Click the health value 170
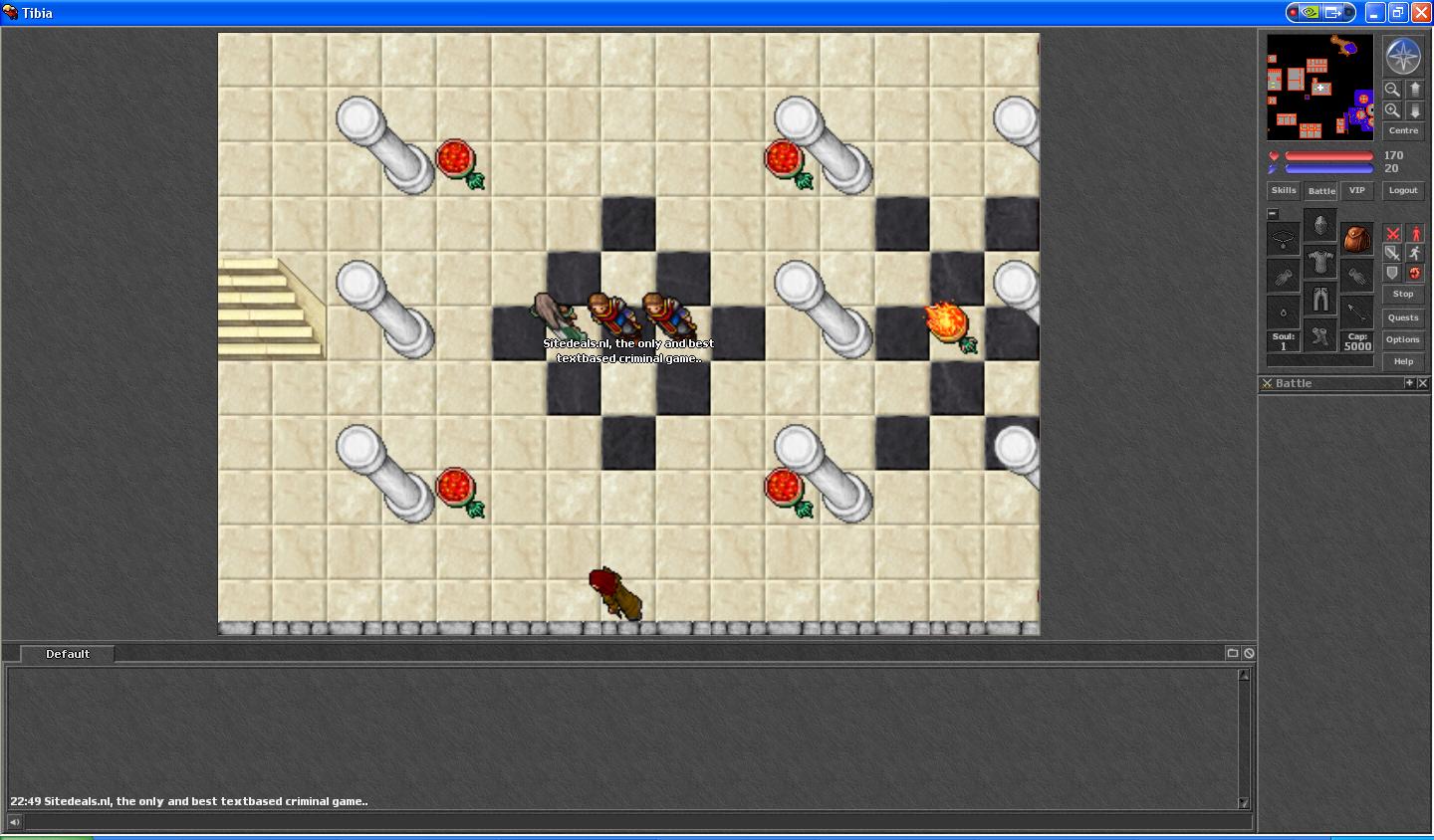 point(1393,155)
